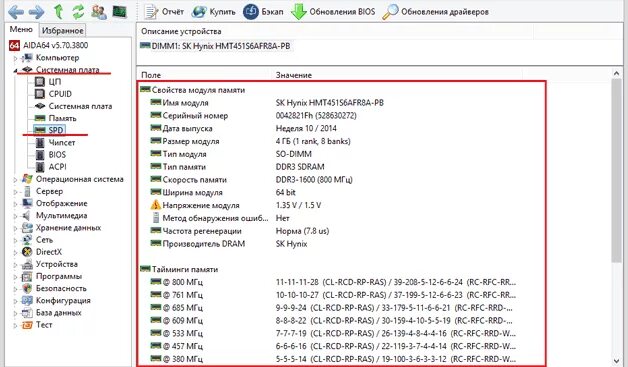
Task: Click the Купить toolbar button
Action: click(x=213, y=12)
